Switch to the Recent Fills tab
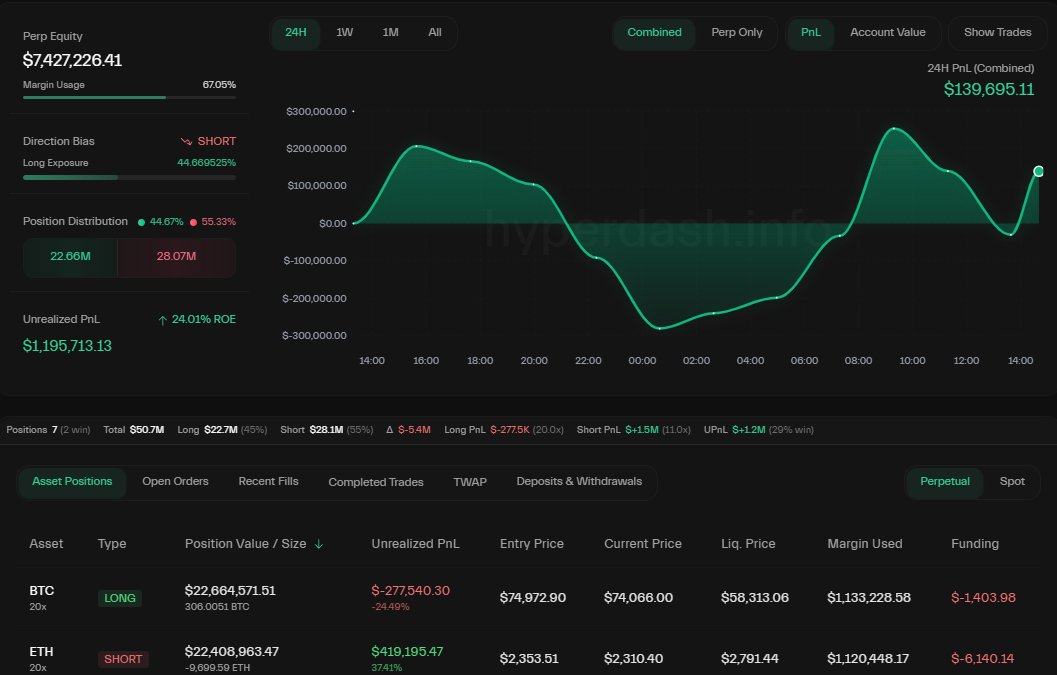The width and height of the screenshot is (1057, 675). [x=268, y=481]
